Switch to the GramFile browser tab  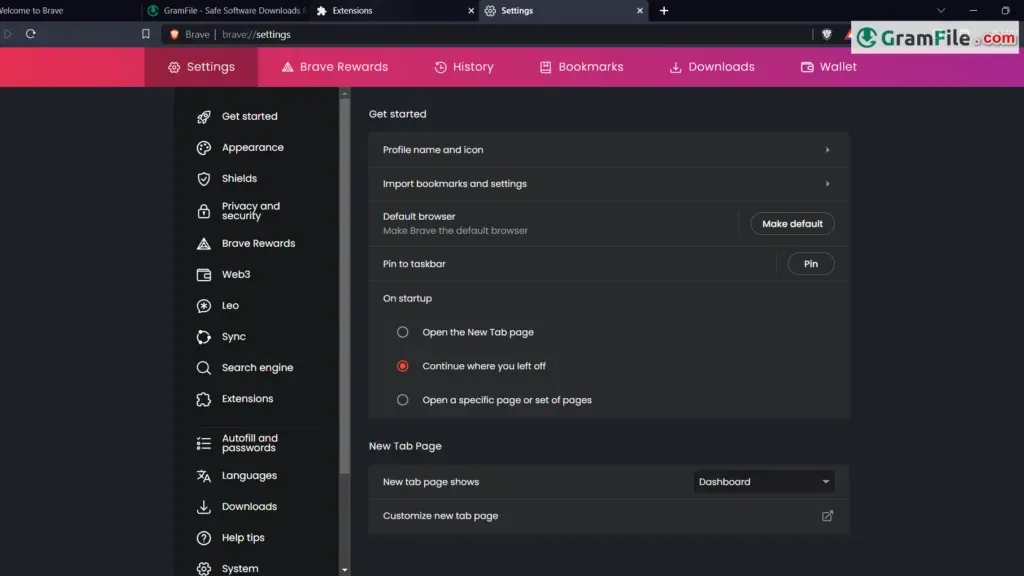[227, 10]
